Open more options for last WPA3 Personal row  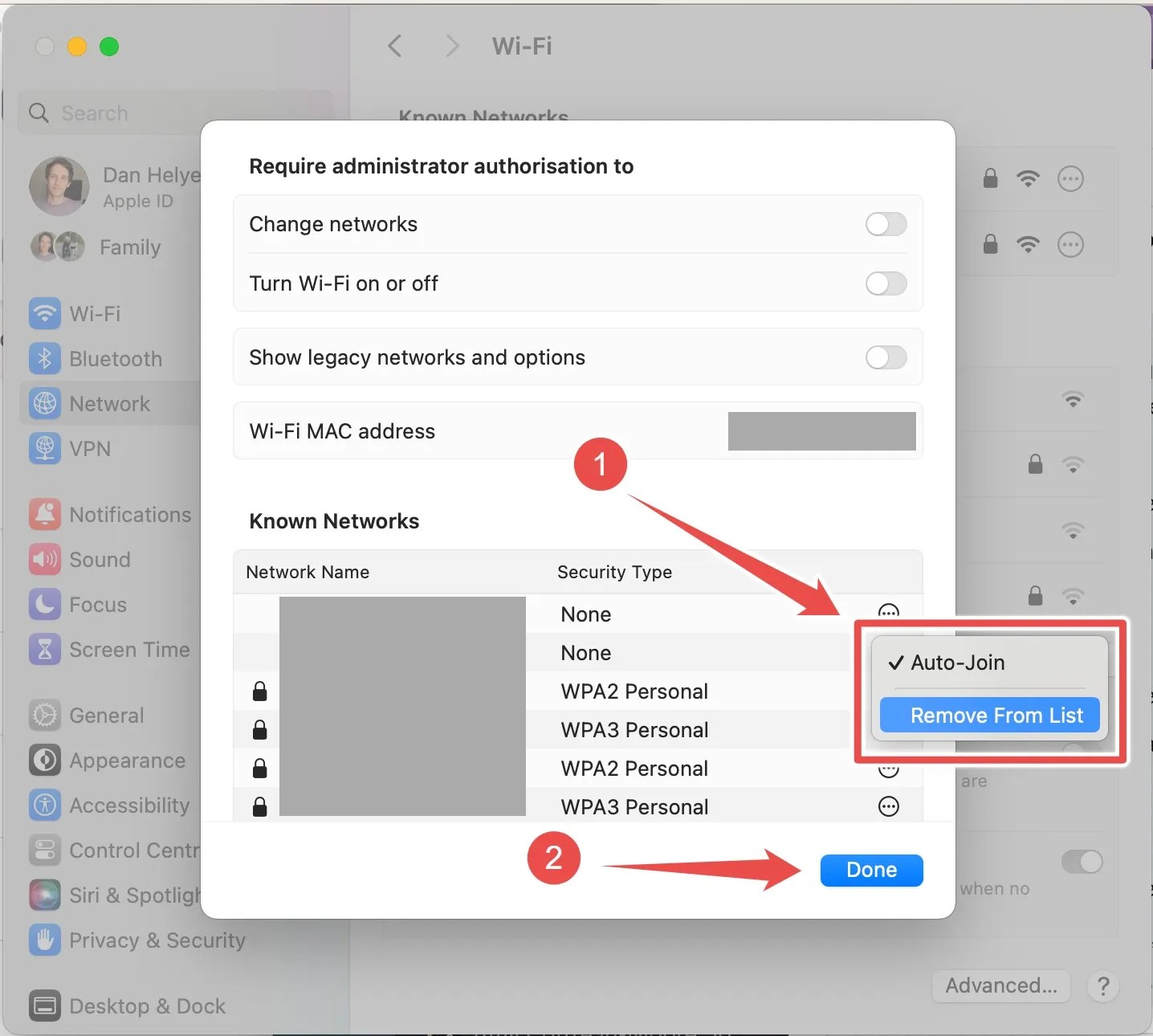pos(888,806)
